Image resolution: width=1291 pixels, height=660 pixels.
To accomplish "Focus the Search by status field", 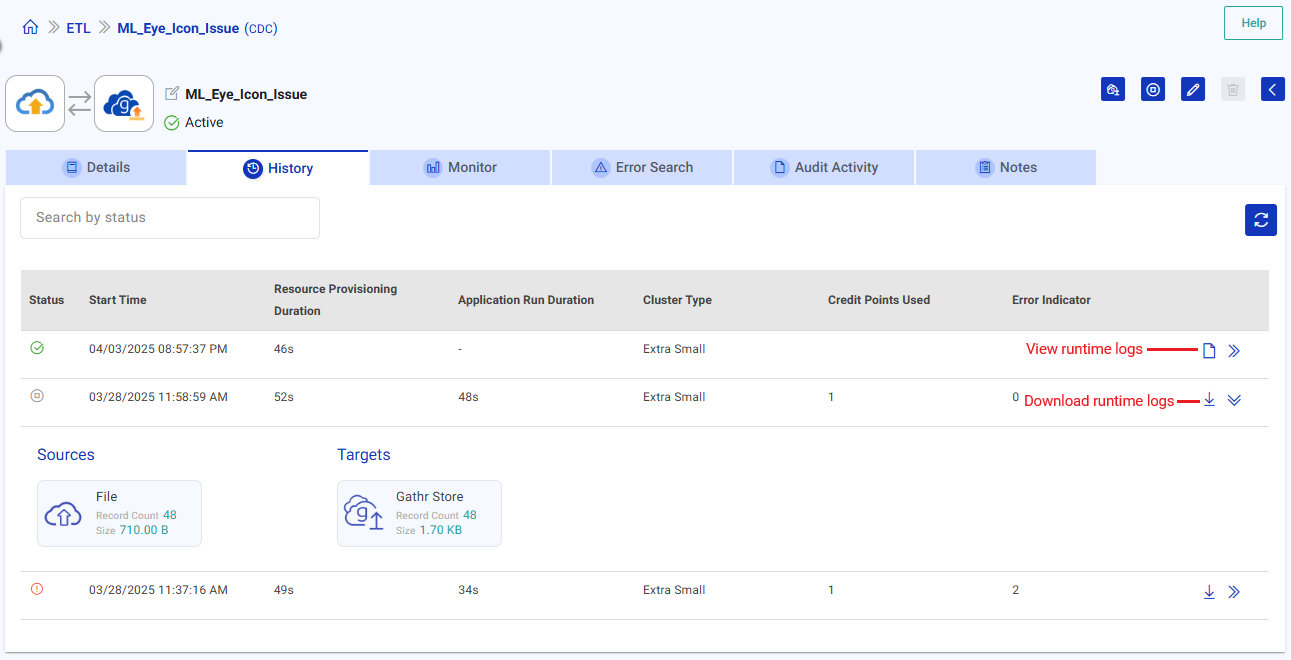I will point(170,218).
